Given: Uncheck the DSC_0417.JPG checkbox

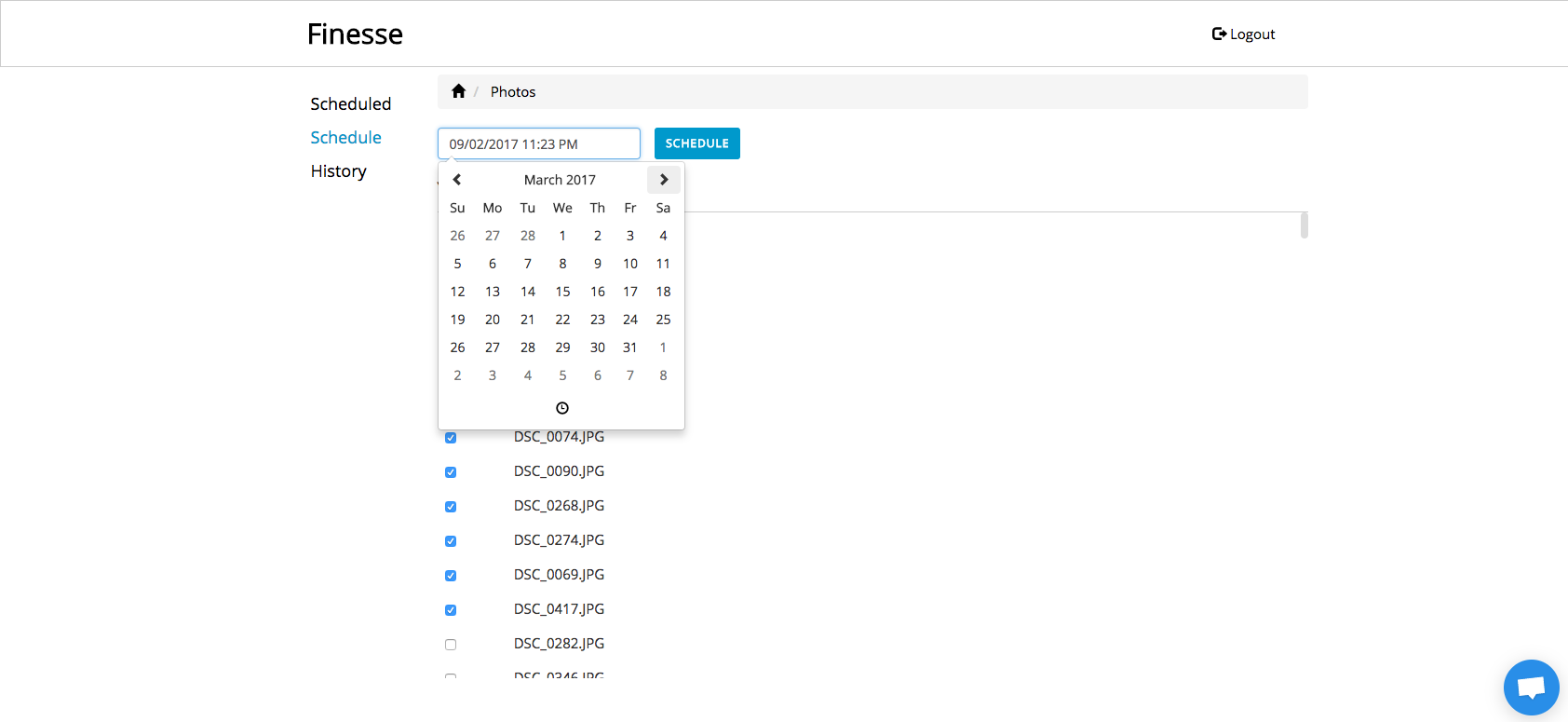Looking at the screenshot, I should 451,610.
